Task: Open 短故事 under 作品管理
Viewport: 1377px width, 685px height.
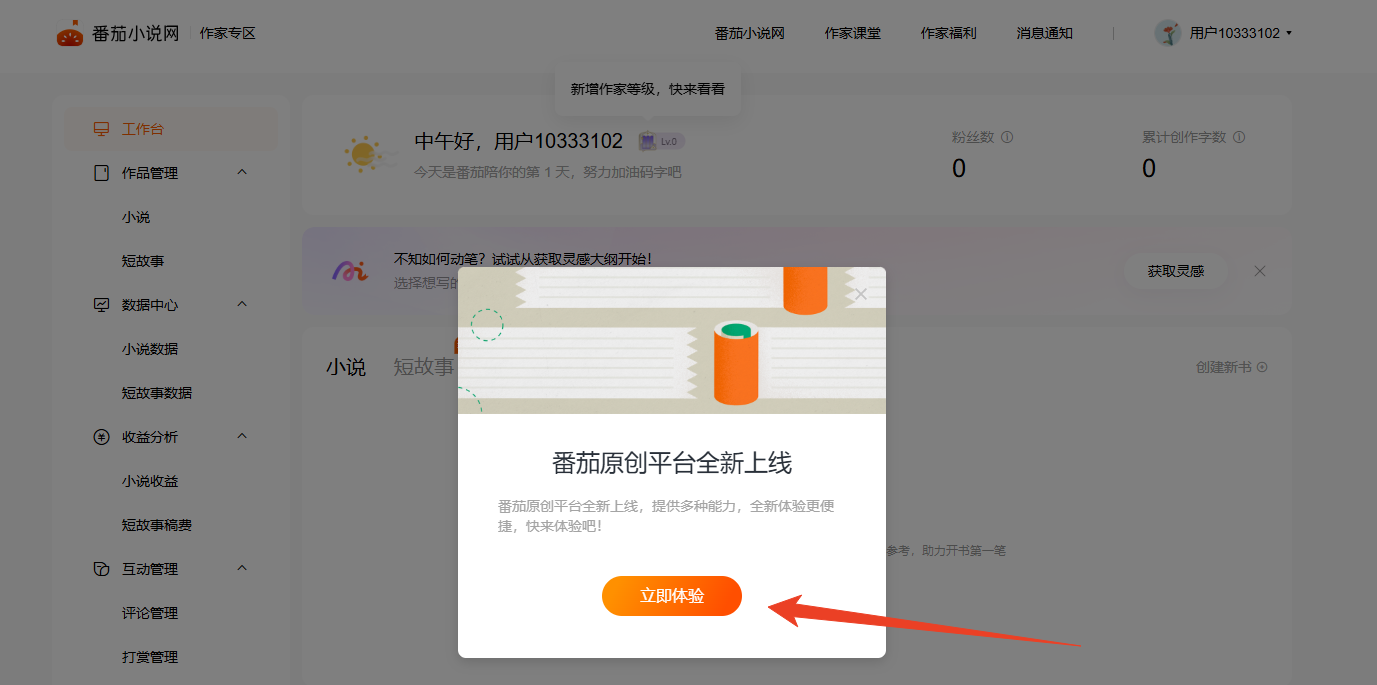Action: point(143,261)
